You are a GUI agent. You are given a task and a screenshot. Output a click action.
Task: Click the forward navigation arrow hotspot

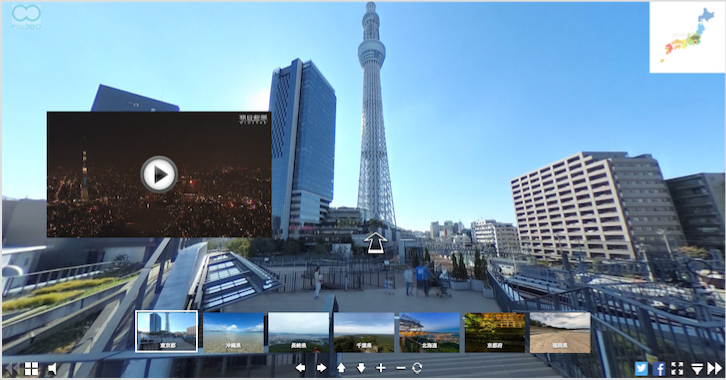tap(375, 243)
